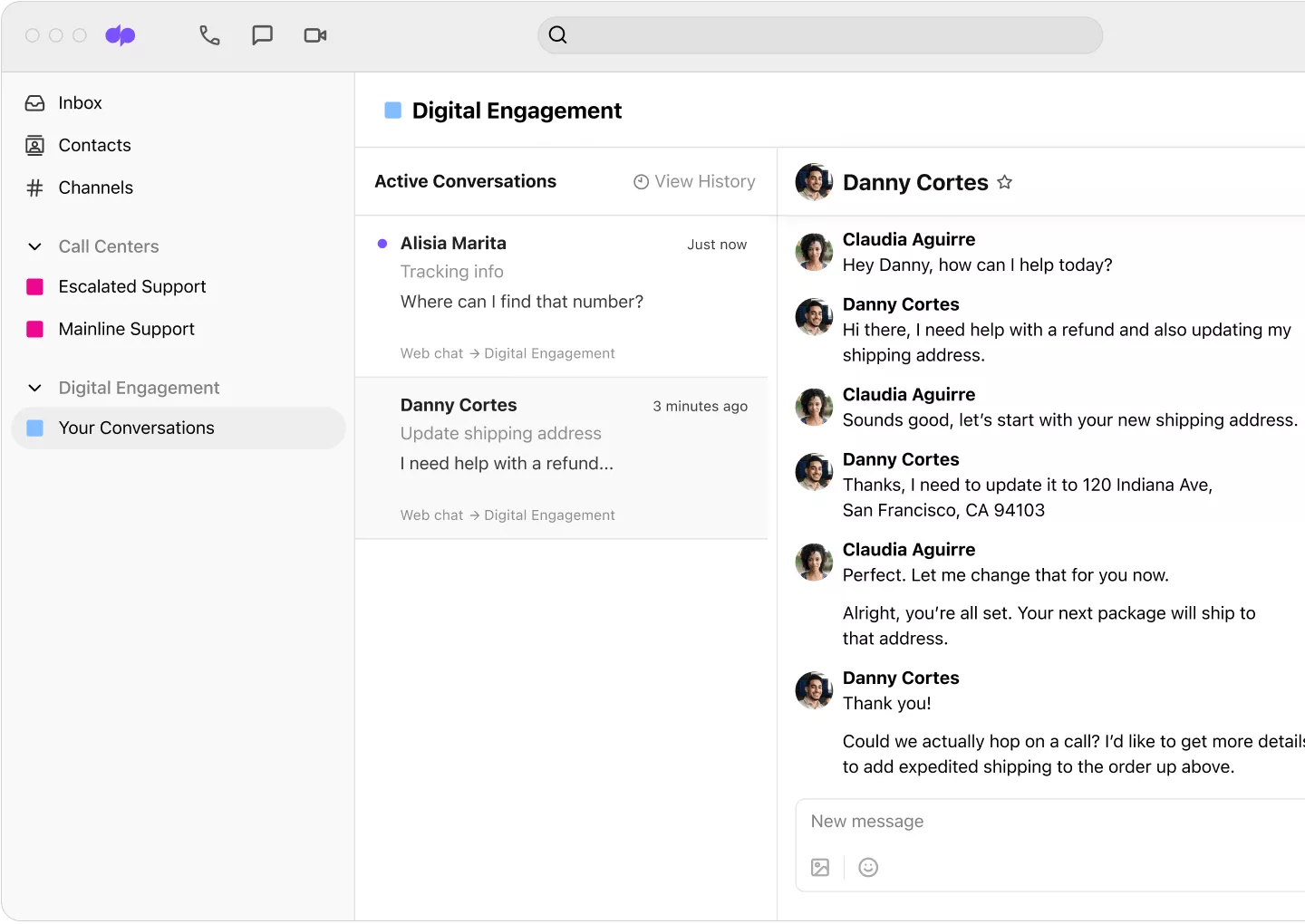Open Mainline Support
Image resolution: width=1305 pixels, height=924 pixels.
126,329
